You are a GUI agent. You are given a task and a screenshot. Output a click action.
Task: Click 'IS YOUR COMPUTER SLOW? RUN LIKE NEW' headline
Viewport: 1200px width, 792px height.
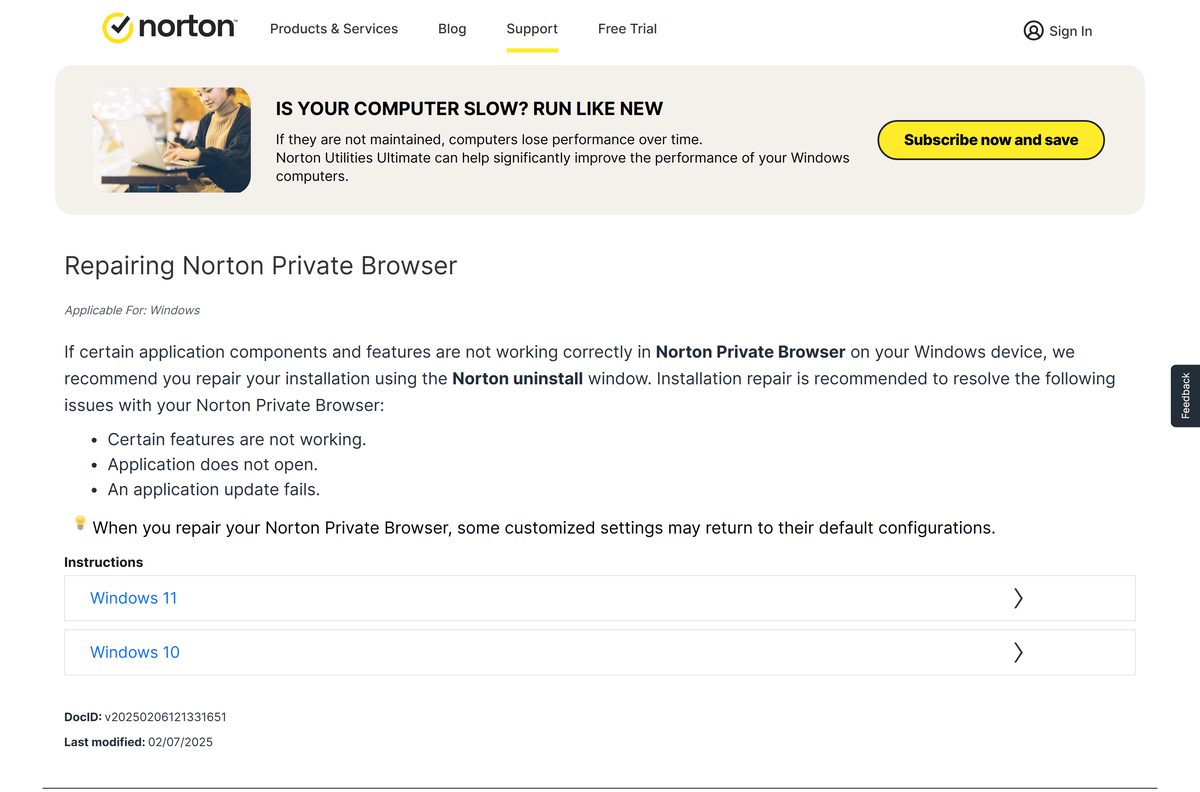469,109
